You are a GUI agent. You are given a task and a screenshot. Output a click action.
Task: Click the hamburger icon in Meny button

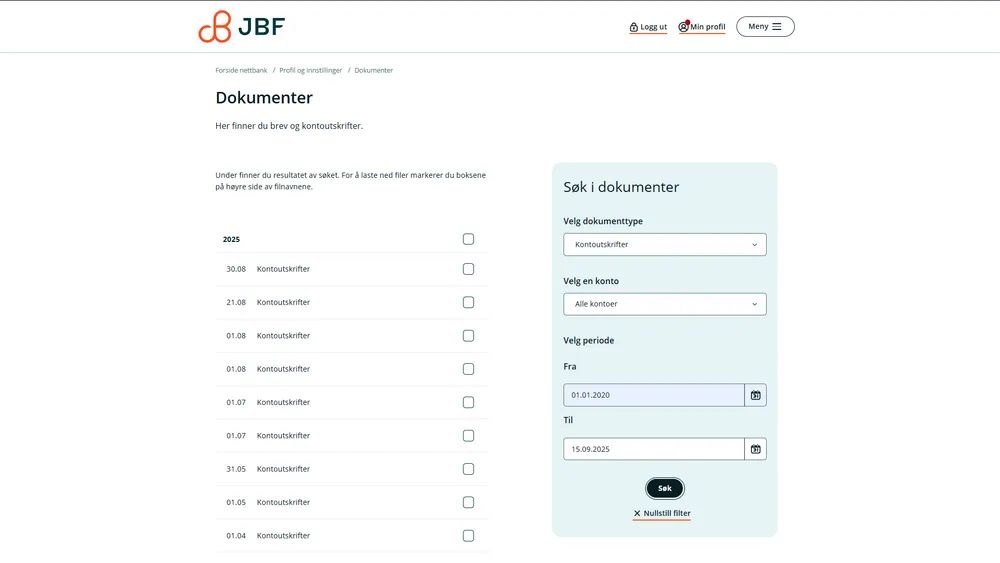coord(777,27)
